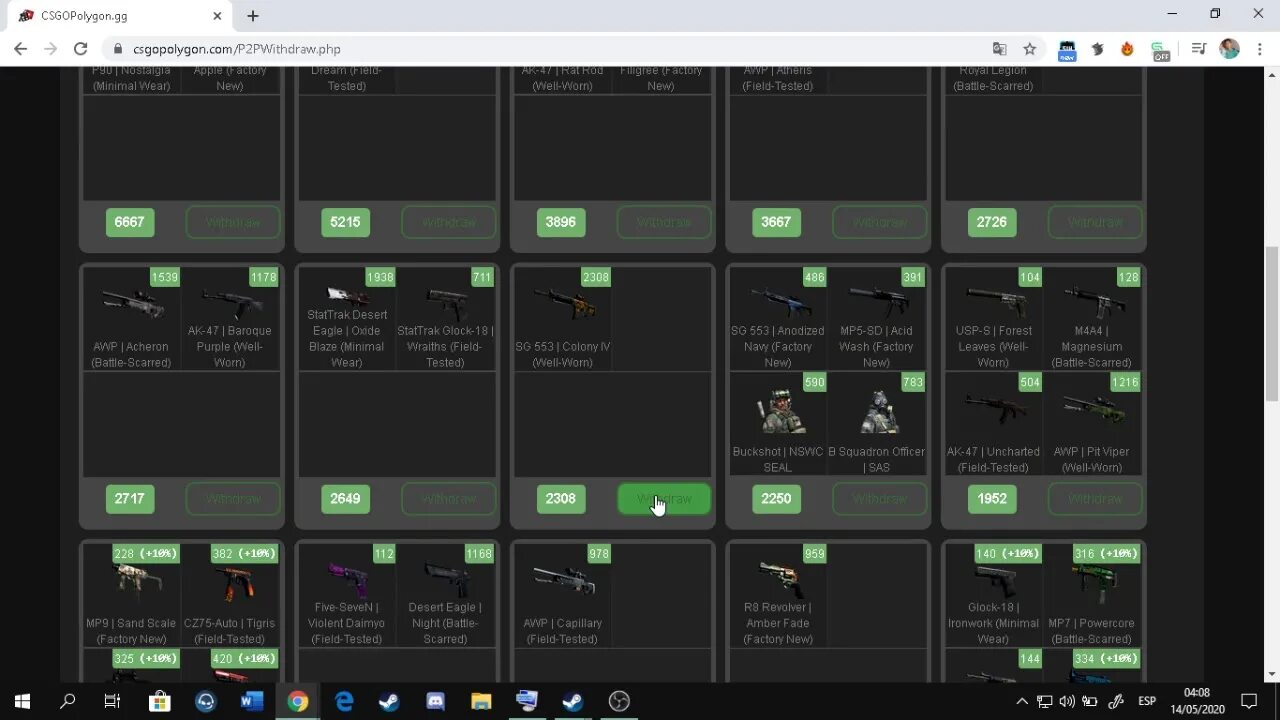The height and width of the screenshot is (720, 1280).
Task: Open OBS Studio from taskbar
Action: (x=619, y=701)
